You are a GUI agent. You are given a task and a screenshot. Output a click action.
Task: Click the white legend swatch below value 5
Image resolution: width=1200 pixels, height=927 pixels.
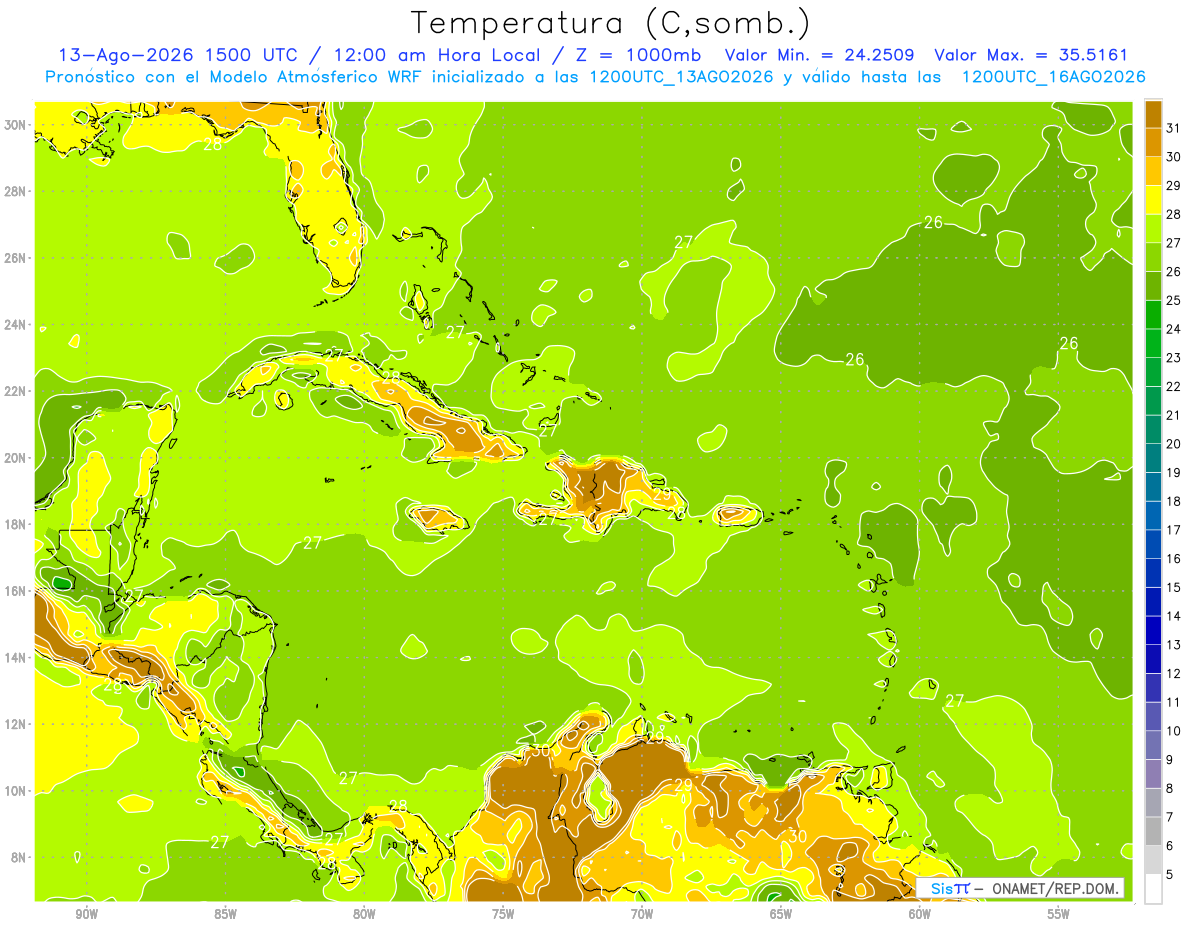coord(1153,889)
